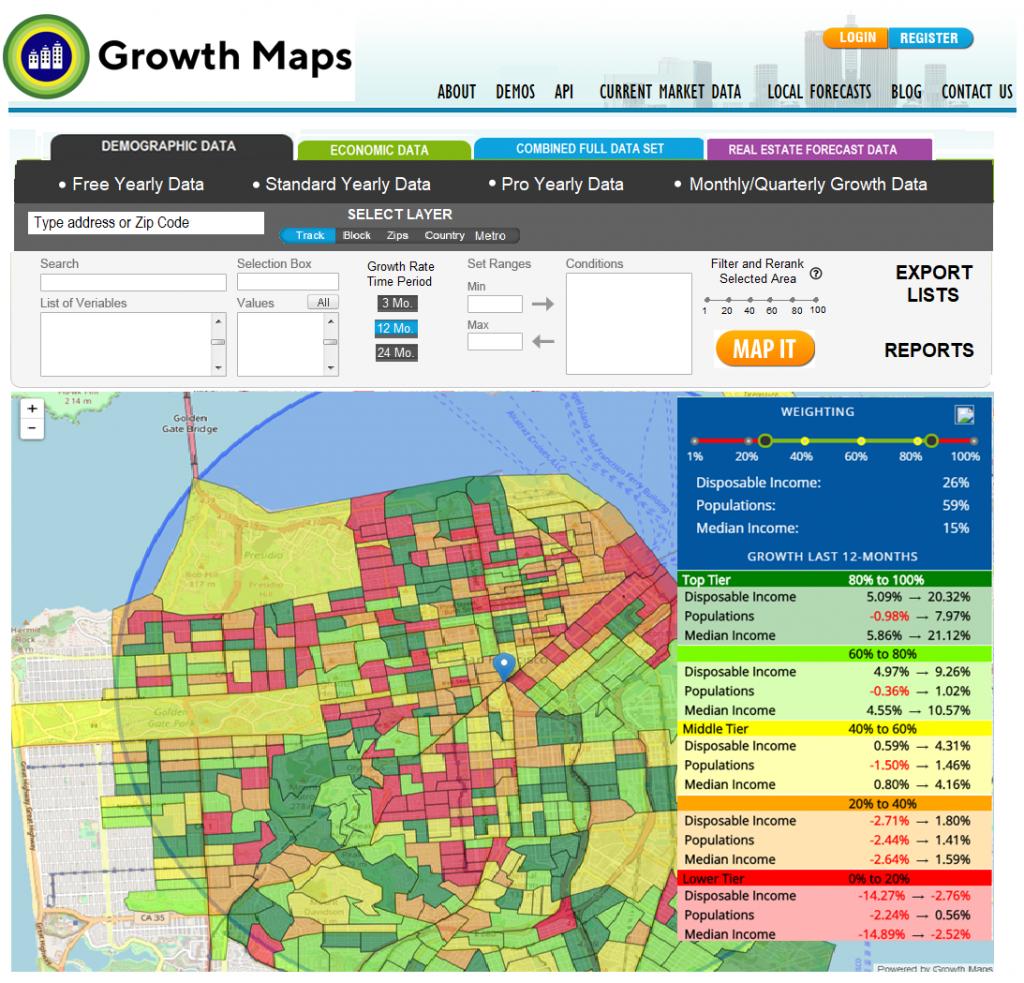The height and width of the screenshot is (983, 1024).
Task: Open the Filter and Rerank help icon
Action: pyautogui.click(x=816, y=274)
